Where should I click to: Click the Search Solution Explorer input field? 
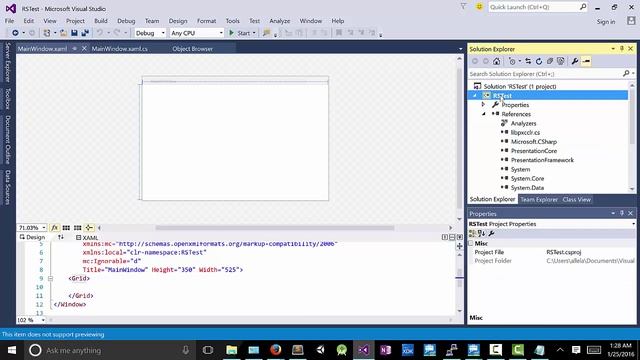(545, 73)
